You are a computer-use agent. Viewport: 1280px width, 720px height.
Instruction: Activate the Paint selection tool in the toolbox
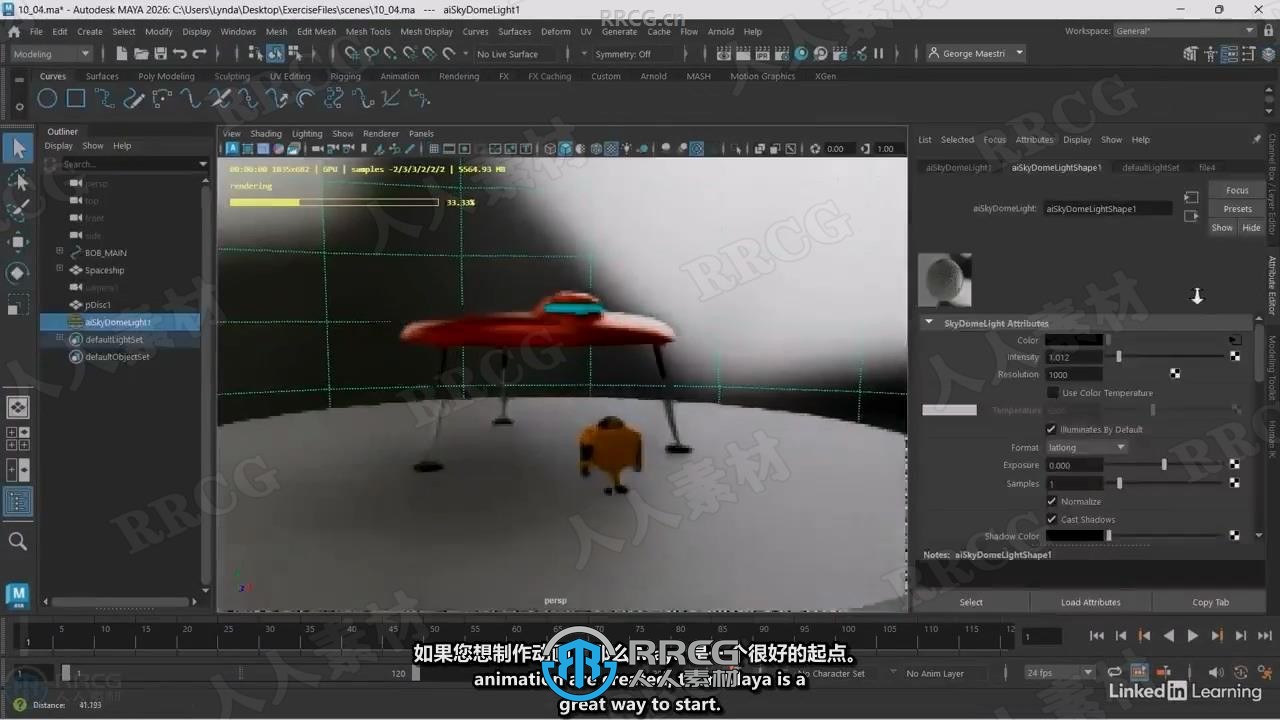[18, 210]
